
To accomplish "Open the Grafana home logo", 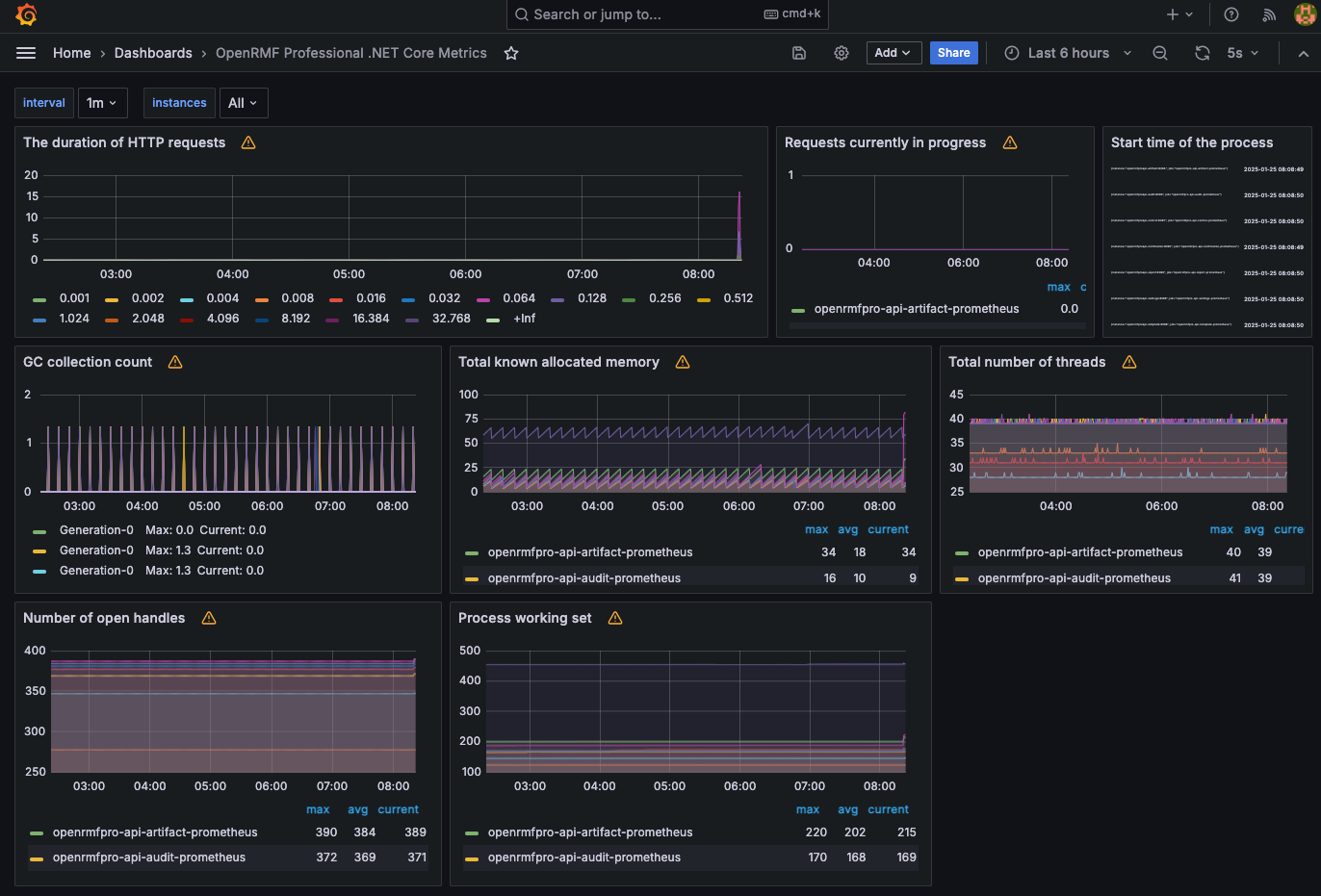I will [26, 14].
